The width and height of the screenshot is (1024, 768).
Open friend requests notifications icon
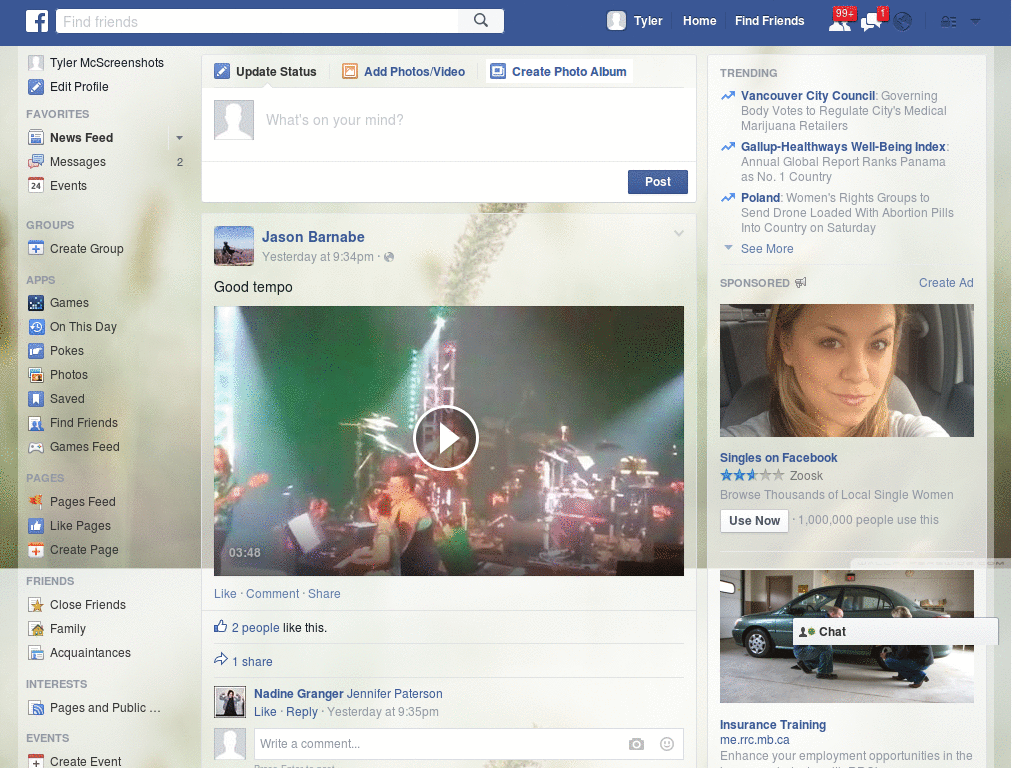click(840, 22)
